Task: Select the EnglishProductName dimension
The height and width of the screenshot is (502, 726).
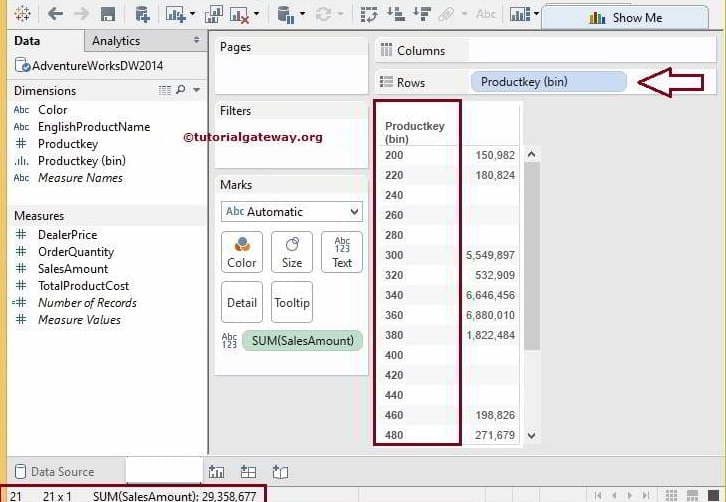Action: pyautogui.click(x=94, y=127)
